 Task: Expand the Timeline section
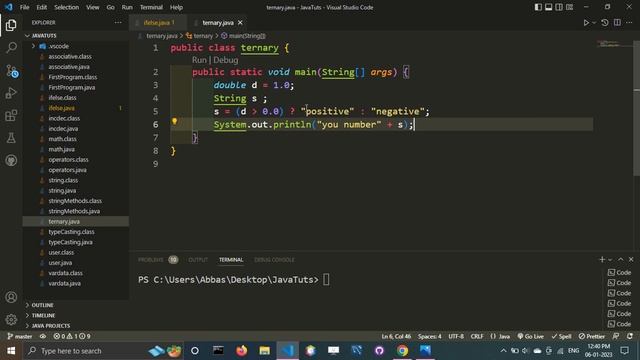pos(43,315)
